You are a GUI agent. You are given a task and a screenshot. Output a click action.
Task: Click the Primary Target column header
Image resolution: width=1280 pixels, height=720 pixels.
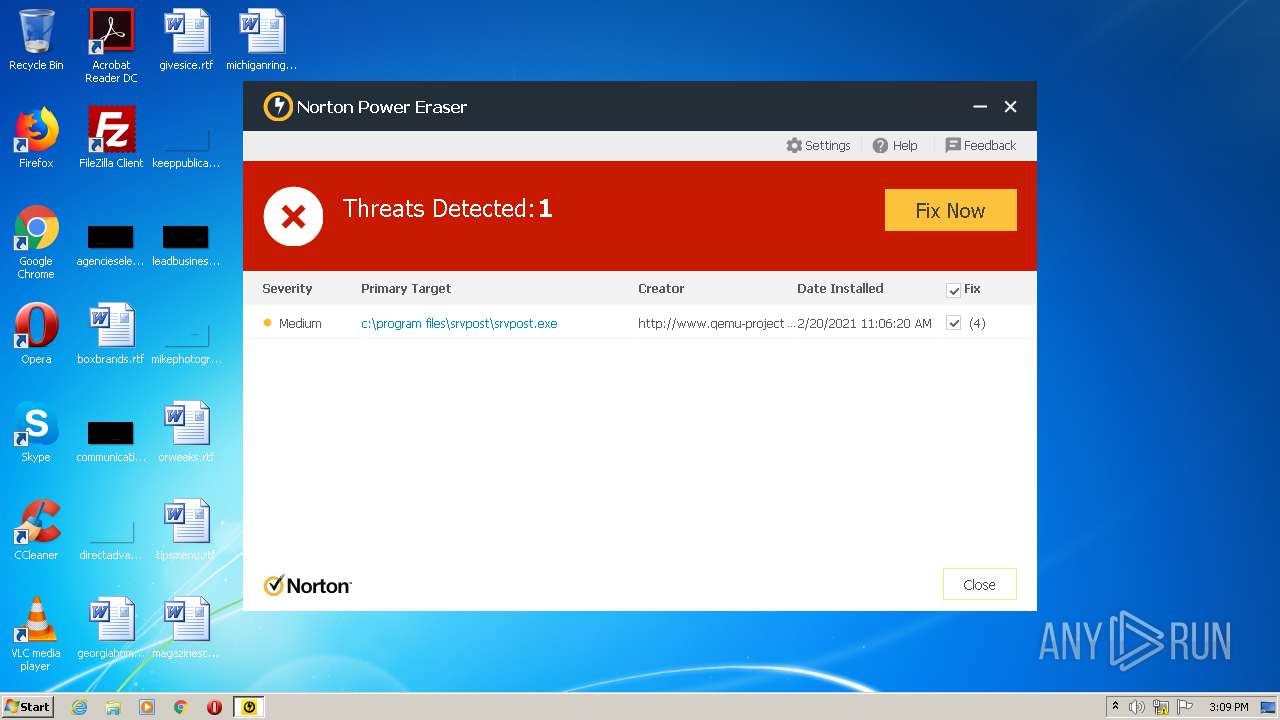pos(406,288)
